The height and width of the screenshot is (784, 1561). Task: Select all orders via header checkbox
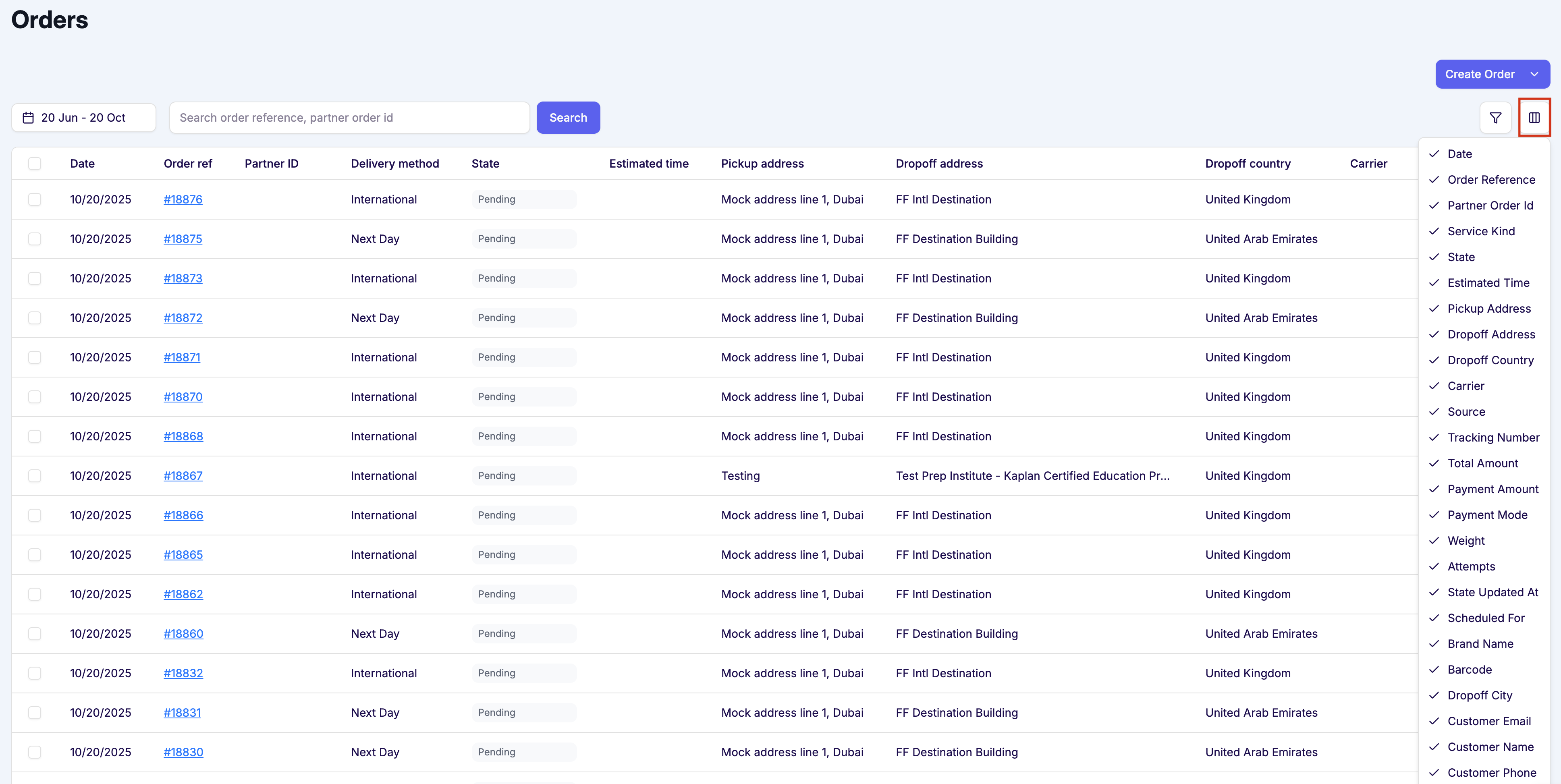tap(35, 163)
